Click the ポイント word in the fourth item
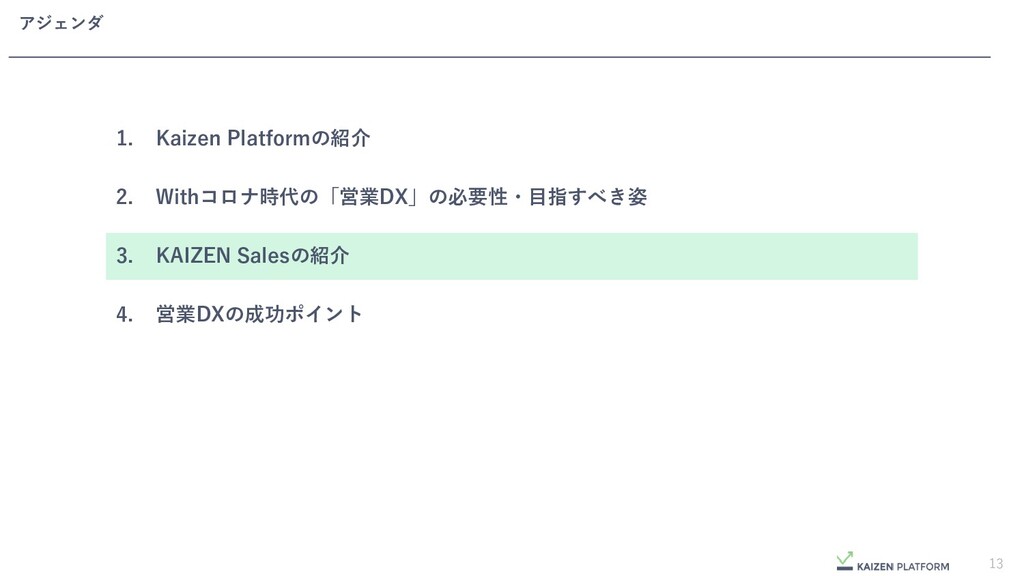This screenshot has height=576, width=1024. click(324, 314)
